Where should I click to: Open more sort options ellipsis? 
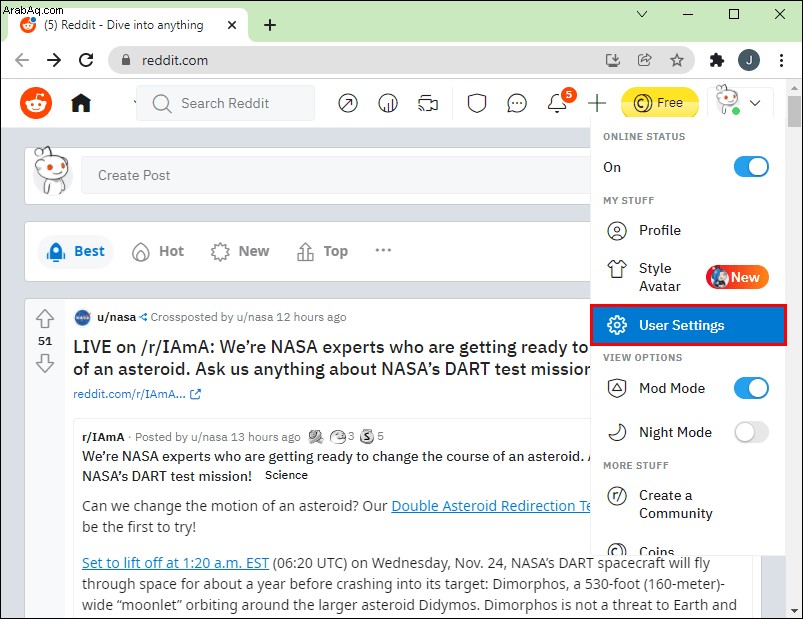383,250
